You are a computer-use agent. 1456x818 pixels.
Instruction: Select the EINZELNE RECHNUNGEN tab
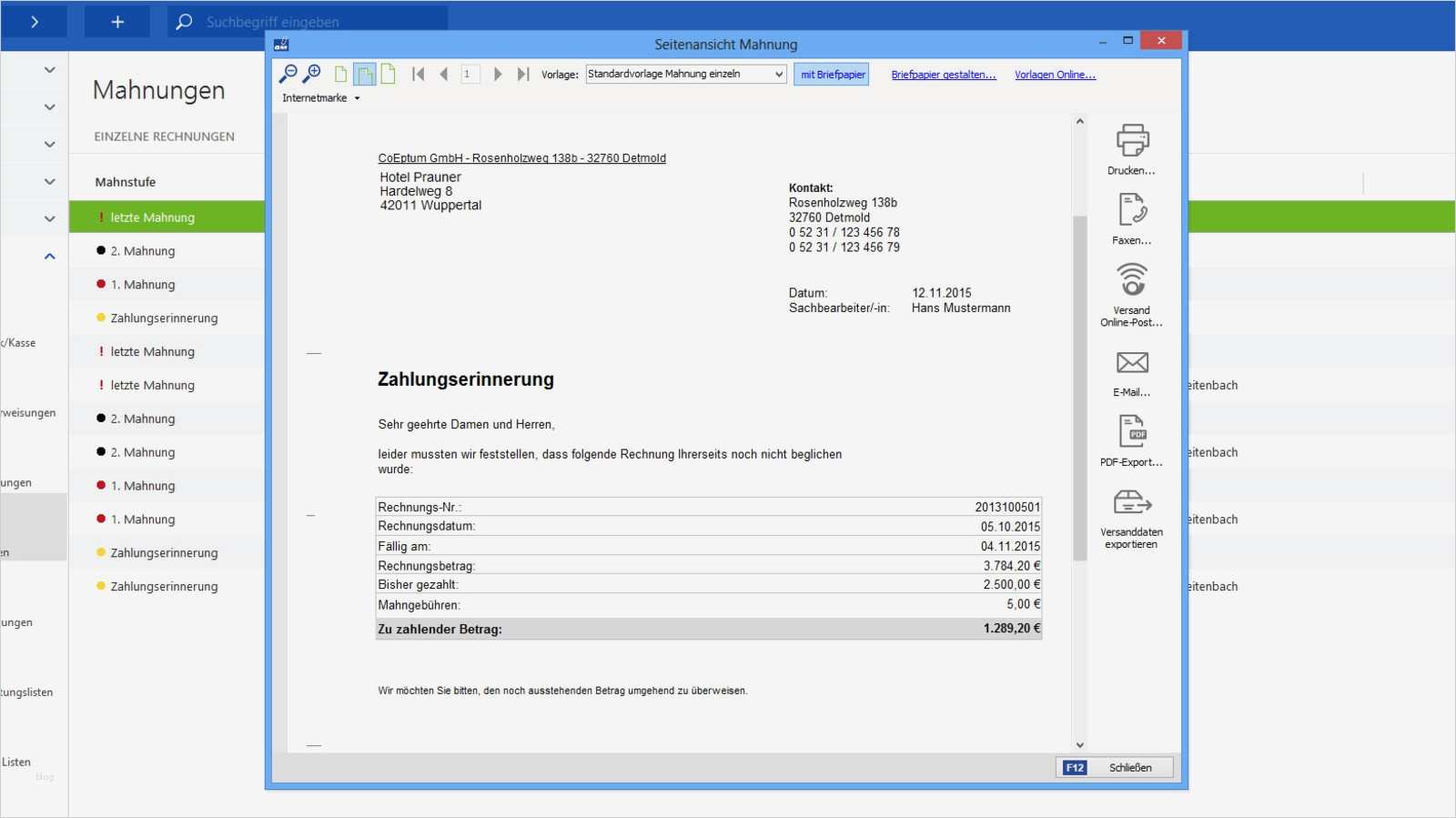165,136
